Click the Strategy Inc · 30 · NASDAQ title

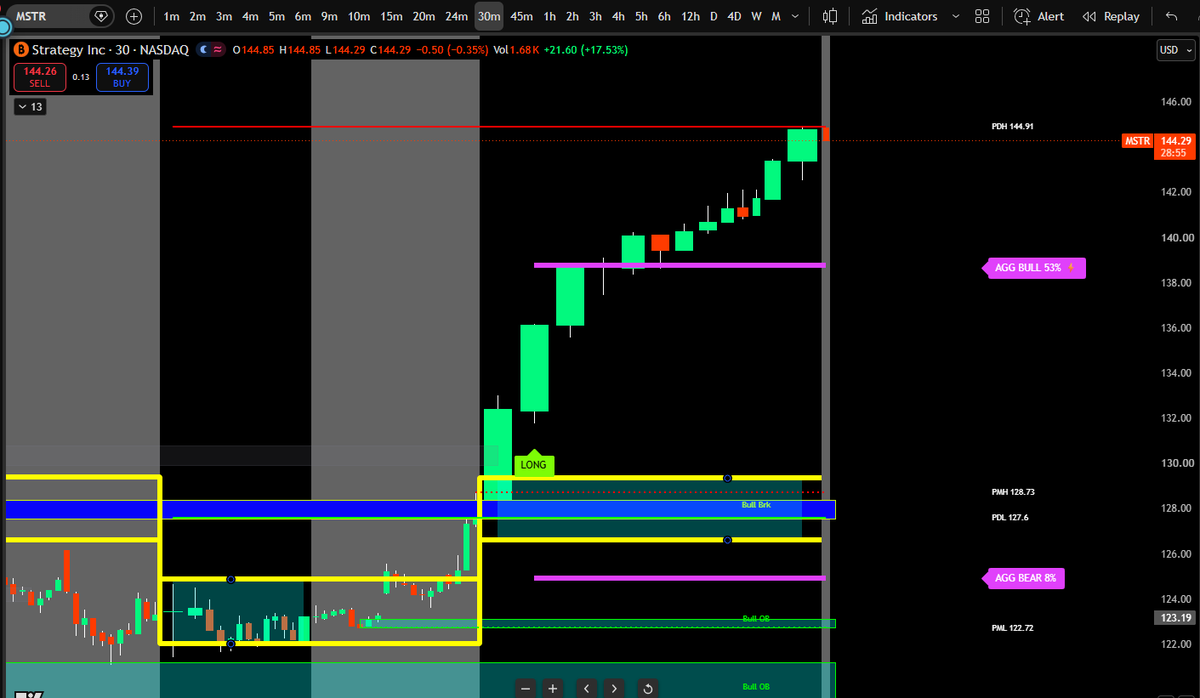point(110,49)
